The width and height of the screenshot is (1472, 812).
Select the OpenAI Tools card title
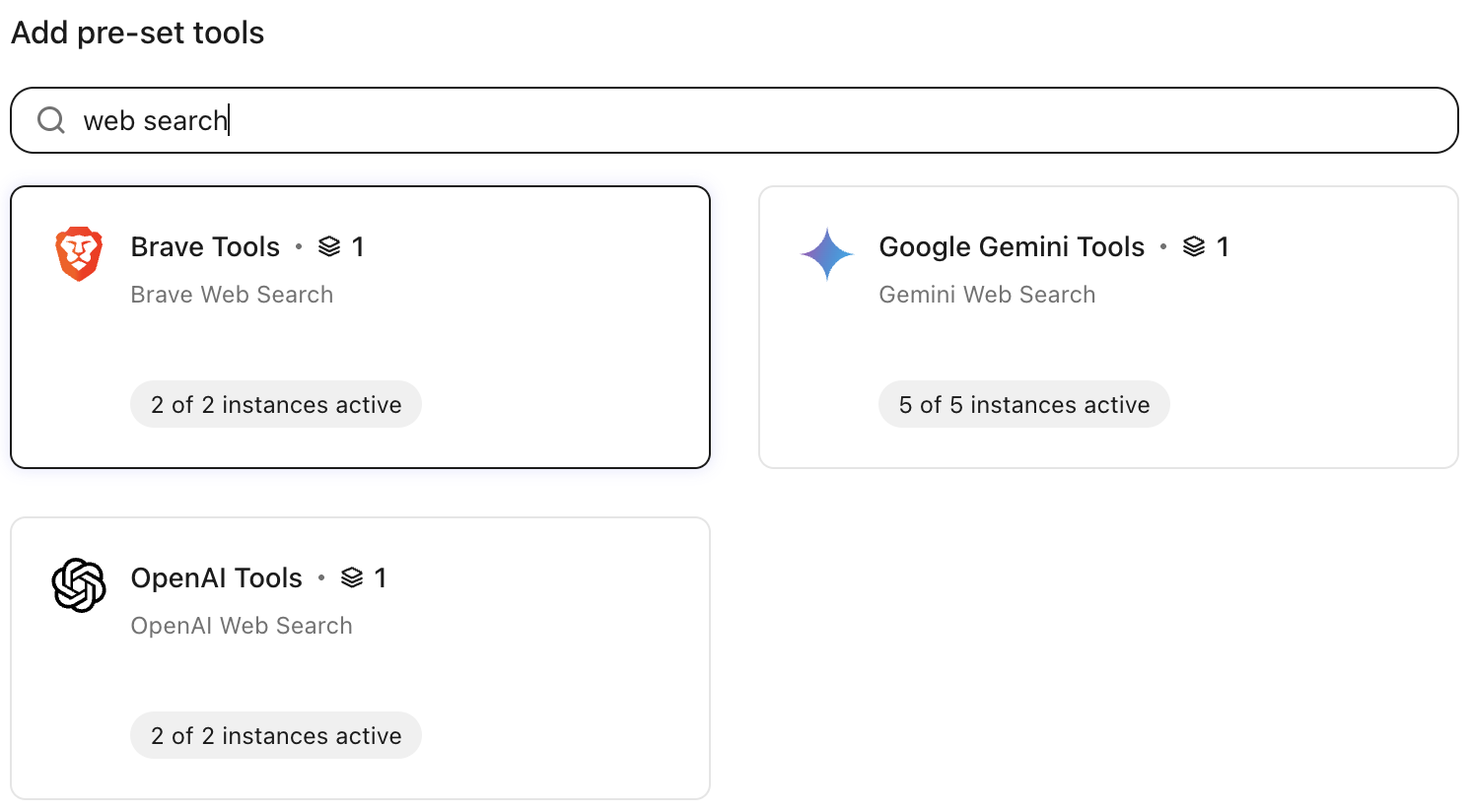217,577
